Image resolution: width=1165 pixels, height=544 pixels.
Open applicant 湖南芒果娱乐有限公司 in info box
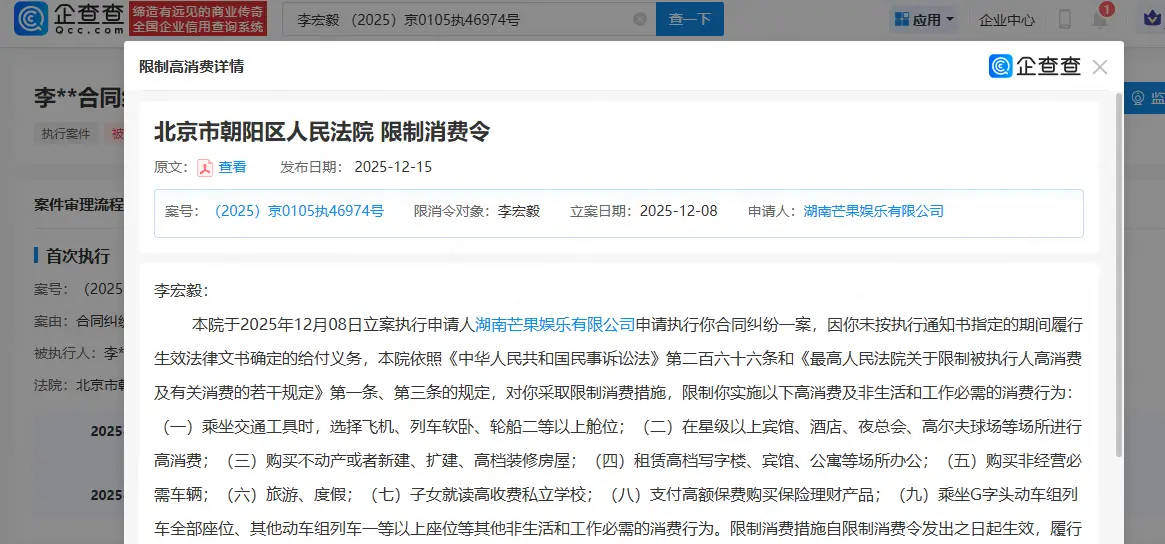(873, 211)
